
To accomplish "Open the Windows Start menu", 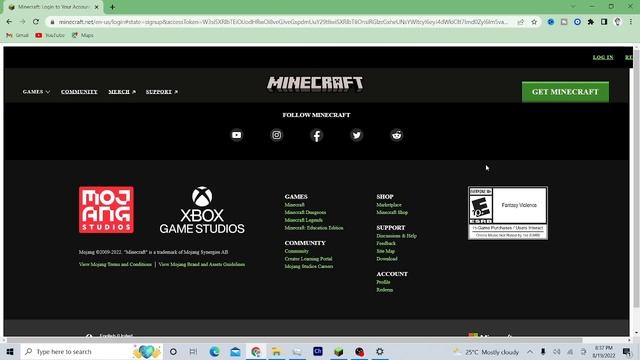I will [x=10, y=351].
